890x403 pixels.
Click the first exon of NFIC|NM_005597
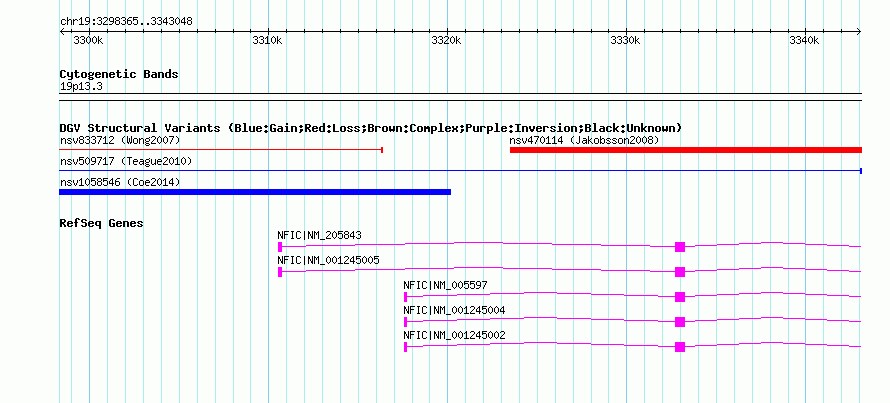(x=405, y=297)
